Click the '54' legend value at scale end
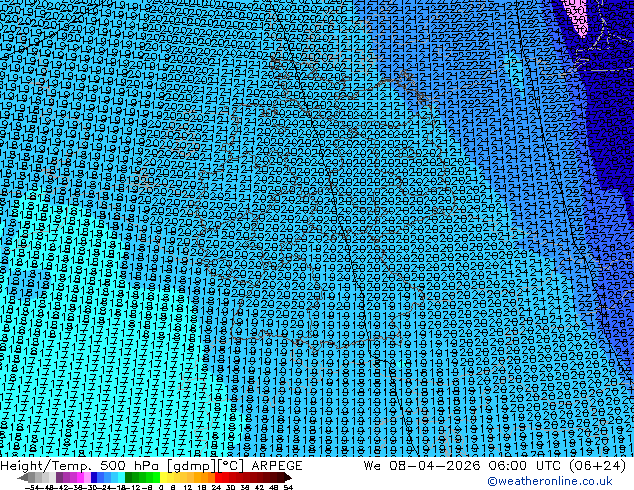Image resolution: width=634 pixels, height=490 pixels. coord(288,488)
